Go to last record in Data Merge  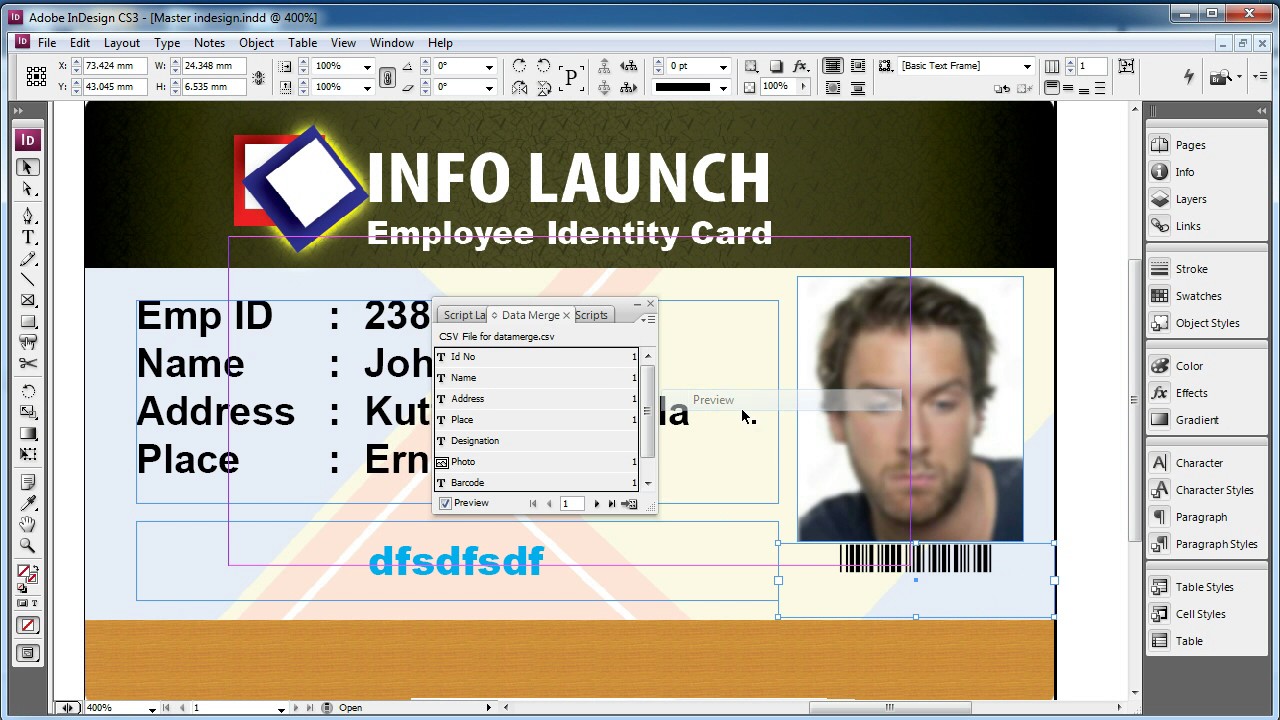[x=612, y=504]
